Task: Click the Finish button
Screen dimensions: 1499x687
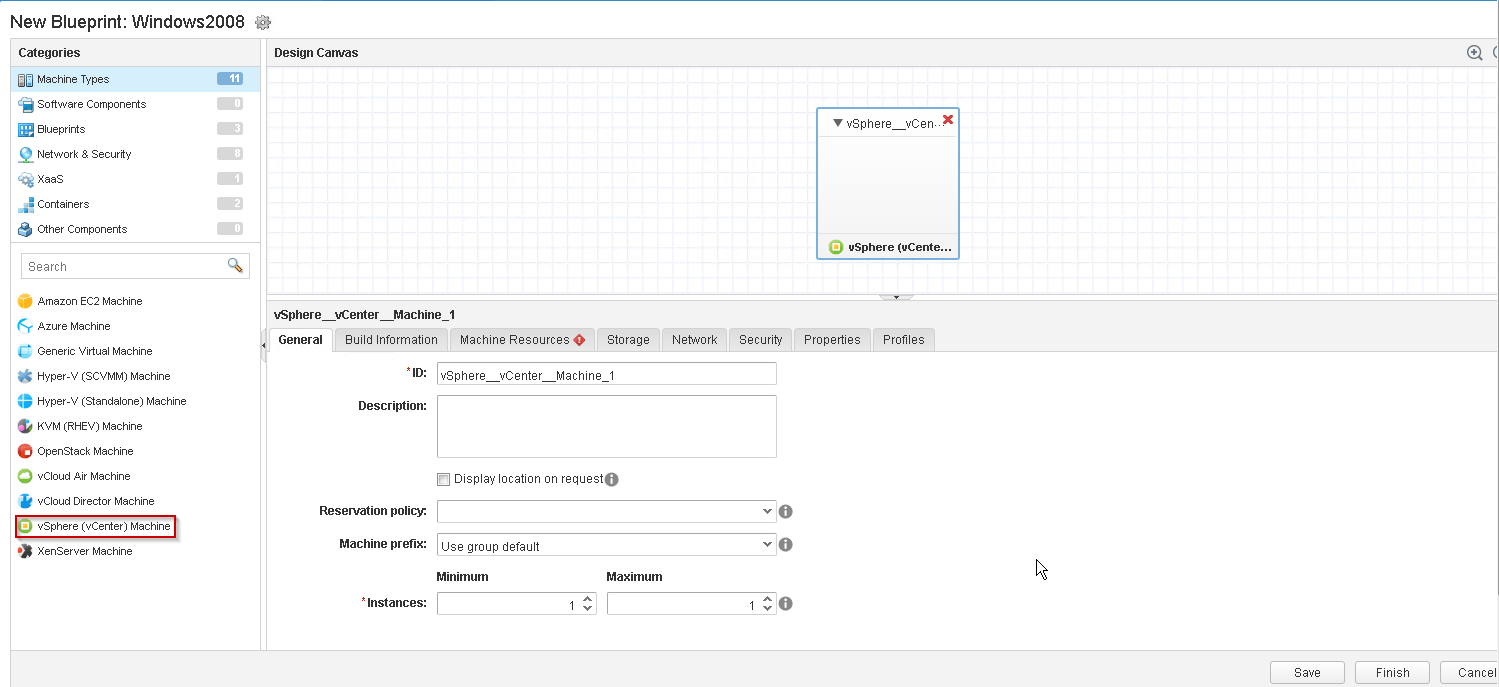Action: click(x=1392, y=672)
